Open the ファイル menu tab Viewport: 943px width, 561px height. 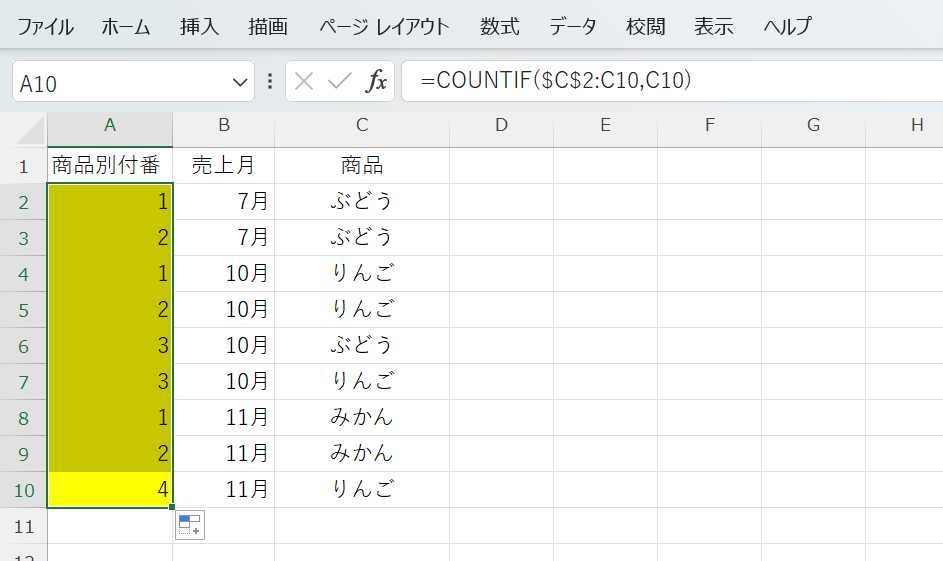tap(45, 27)
